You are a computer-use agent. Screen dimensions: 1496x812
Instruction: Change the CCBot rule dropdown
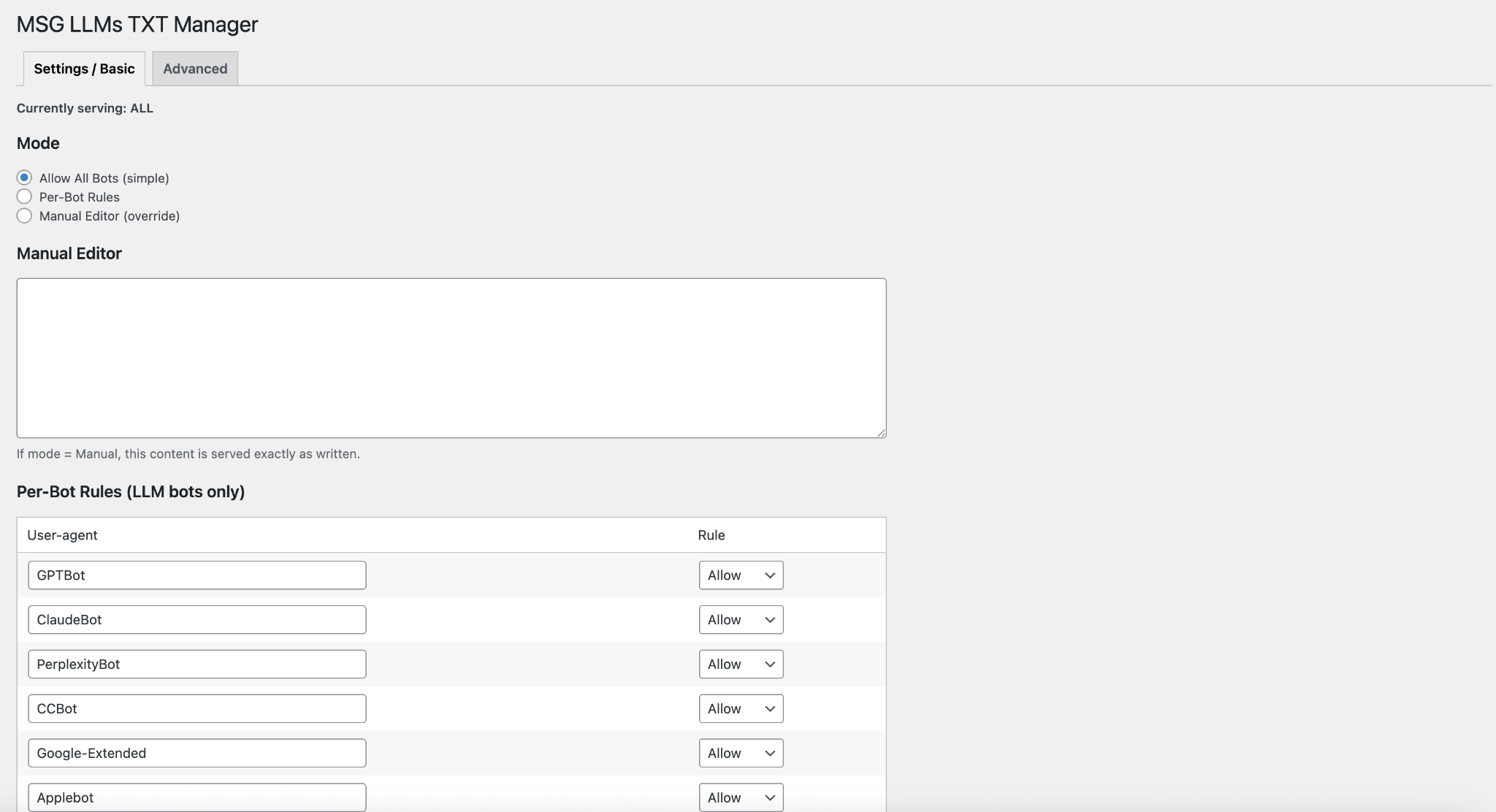[x=741, y=709]
